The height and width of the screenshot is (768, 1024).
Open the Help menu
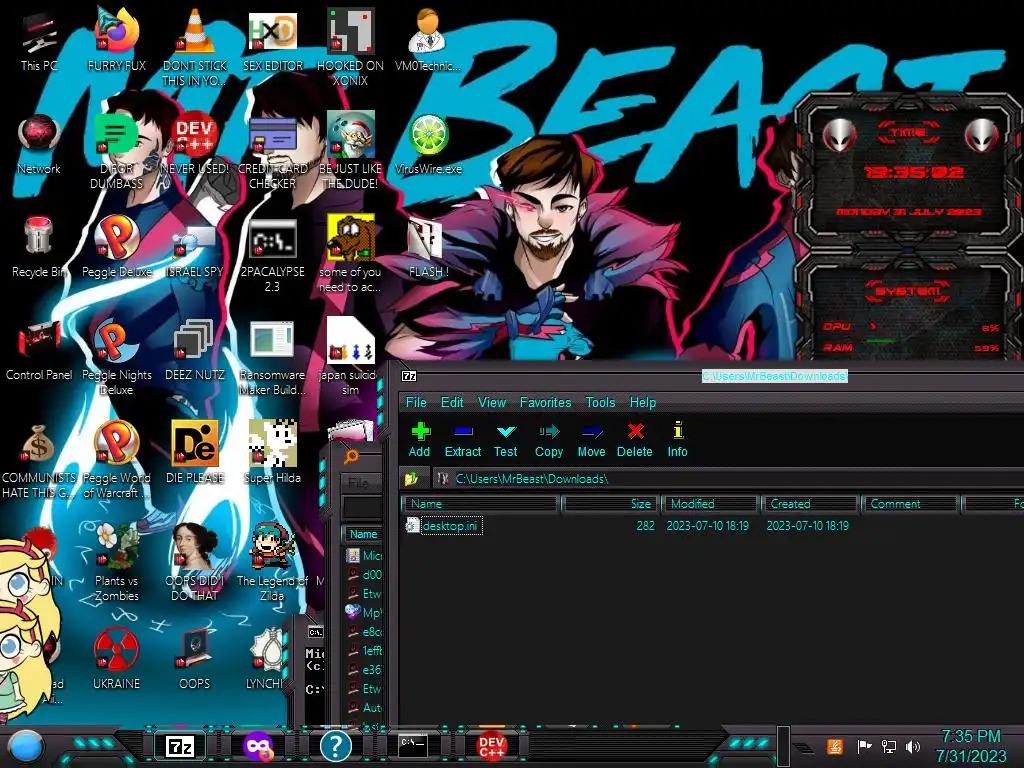[643, 402]
